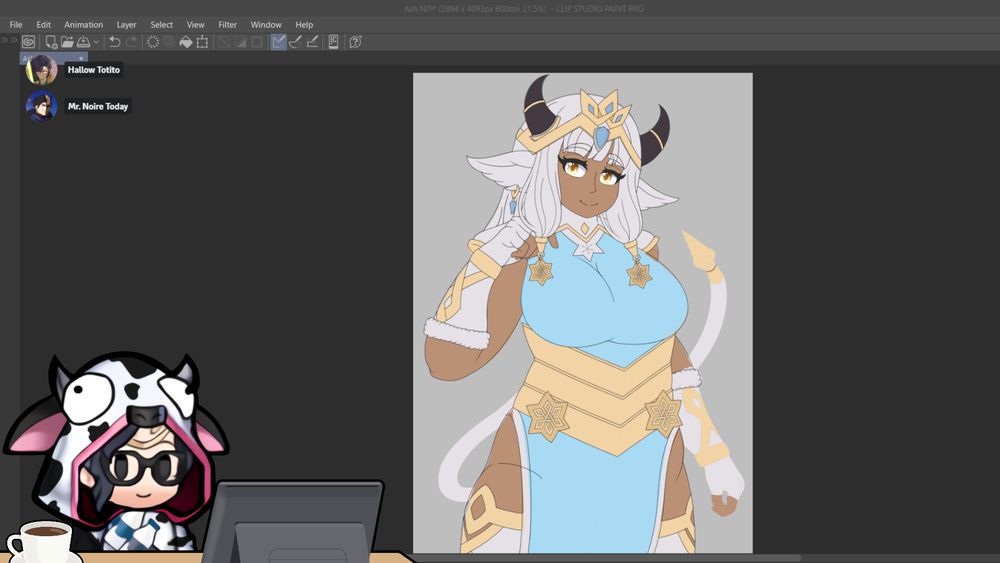This screenshot has width=1000, height=563.
Task: Toggle Snap to Special Ruler icon
Action: [295, 42]
